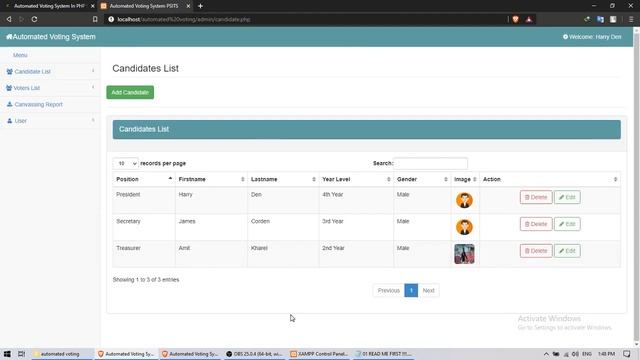Open the automated voting folder in taskbar
This screenshot has height=360, width=640.
click(x=60, y=354)
